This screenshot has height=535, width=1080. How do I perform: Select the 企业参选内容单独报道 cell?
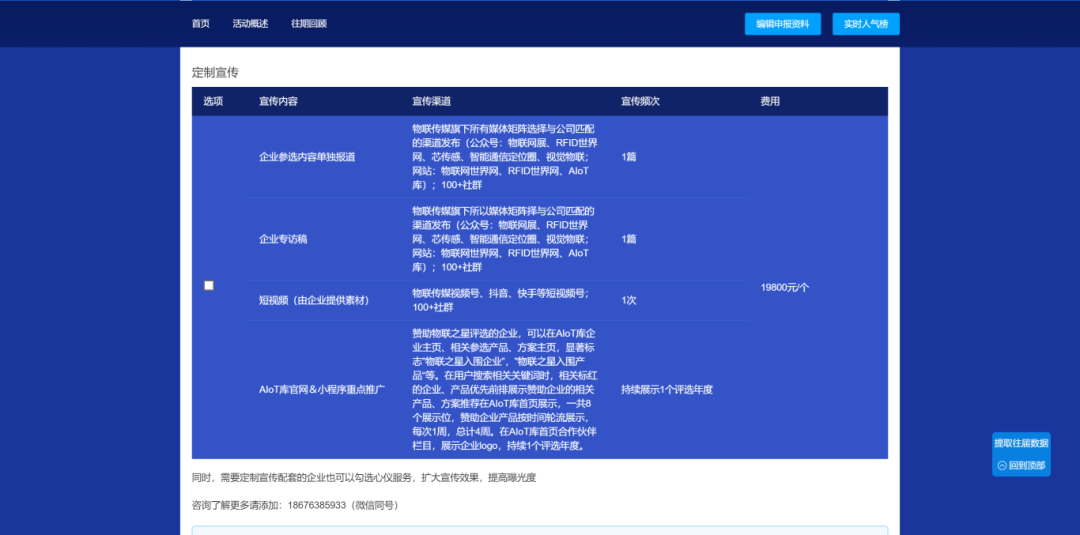point(307,157)
